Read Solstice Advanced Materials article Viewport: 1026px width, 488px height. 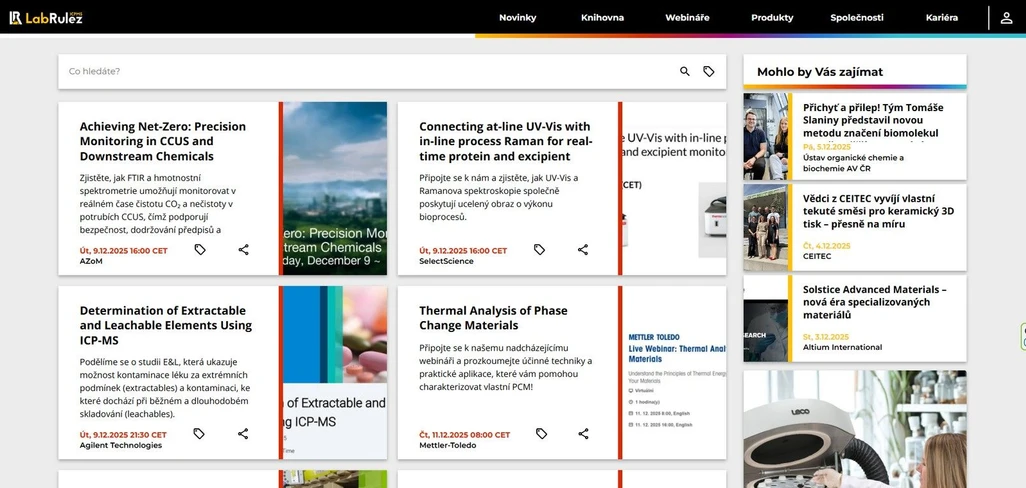point(874,301)
